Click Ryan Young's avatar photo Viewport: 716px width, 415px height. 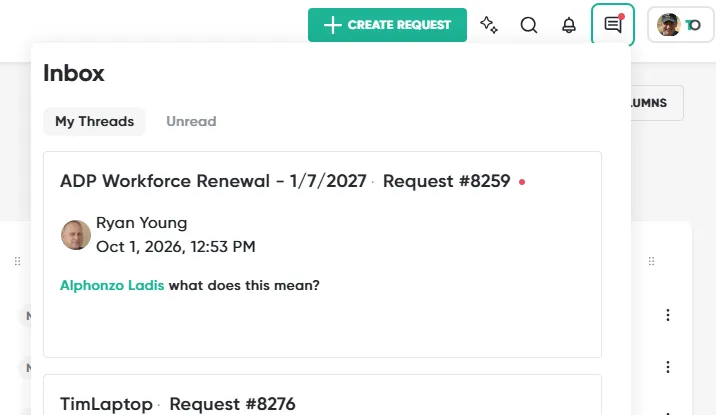(76, 235)
